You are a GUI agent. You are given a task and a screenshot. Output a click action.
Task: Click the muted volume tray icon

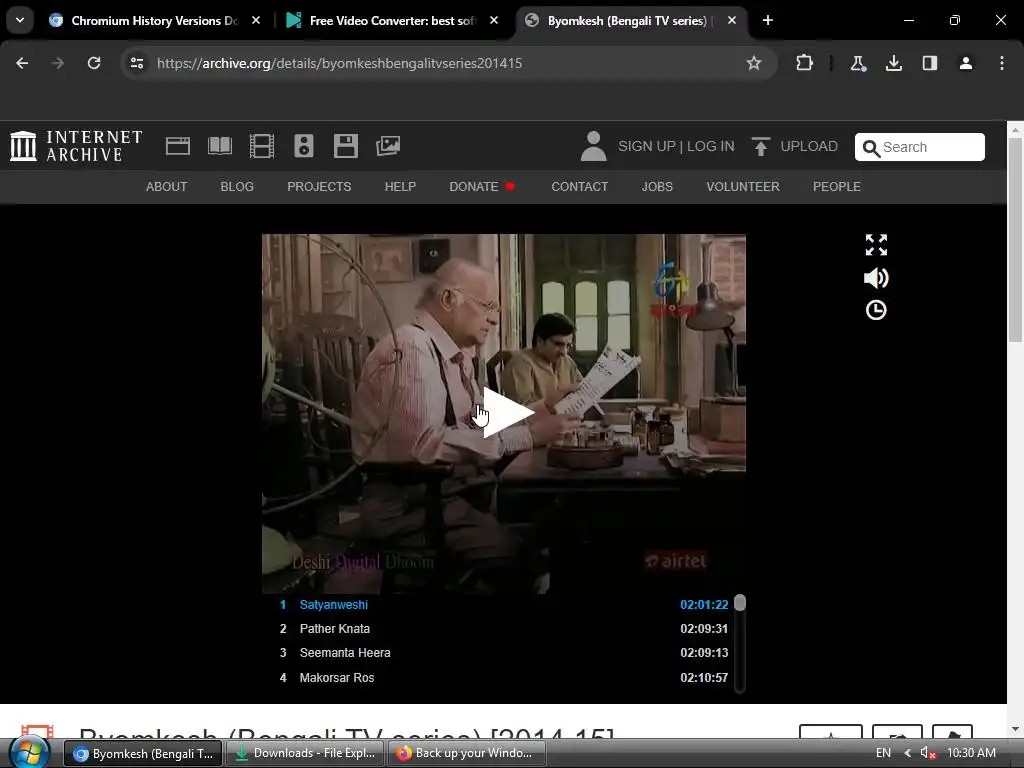tap(928, 753)
